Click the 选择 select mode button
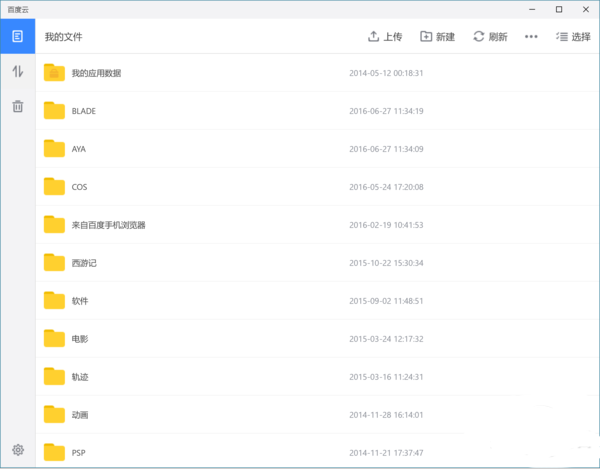 click(x=573, y=37)
